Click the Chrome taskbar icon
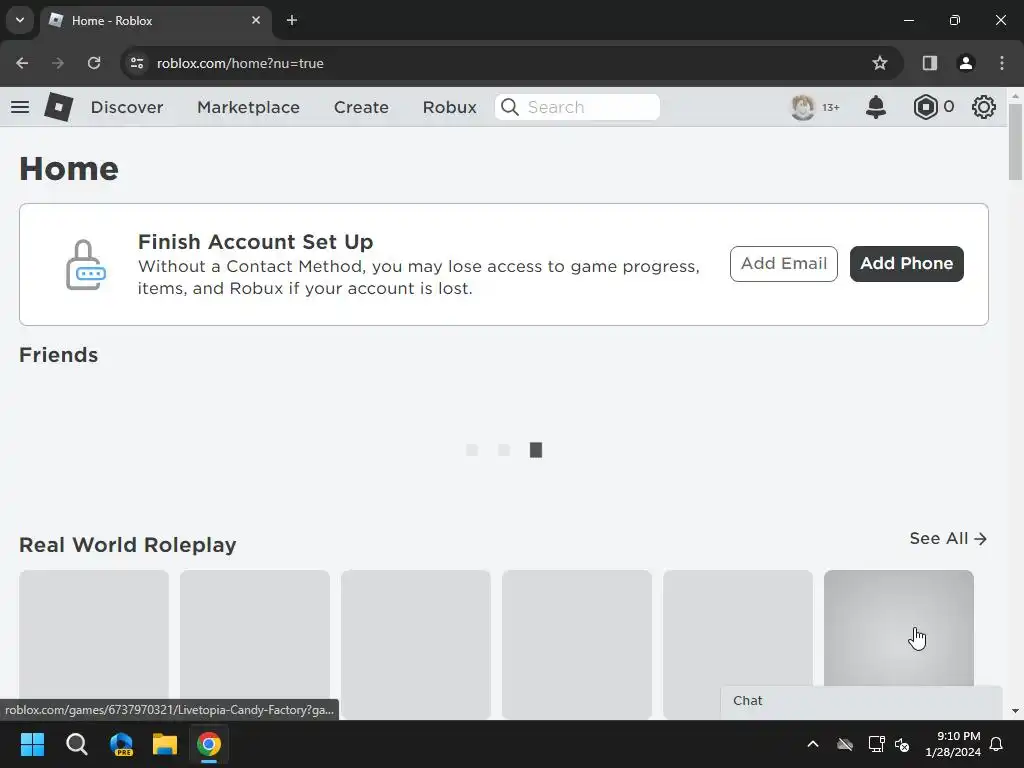1024x768 pixels. click(209, 744)
